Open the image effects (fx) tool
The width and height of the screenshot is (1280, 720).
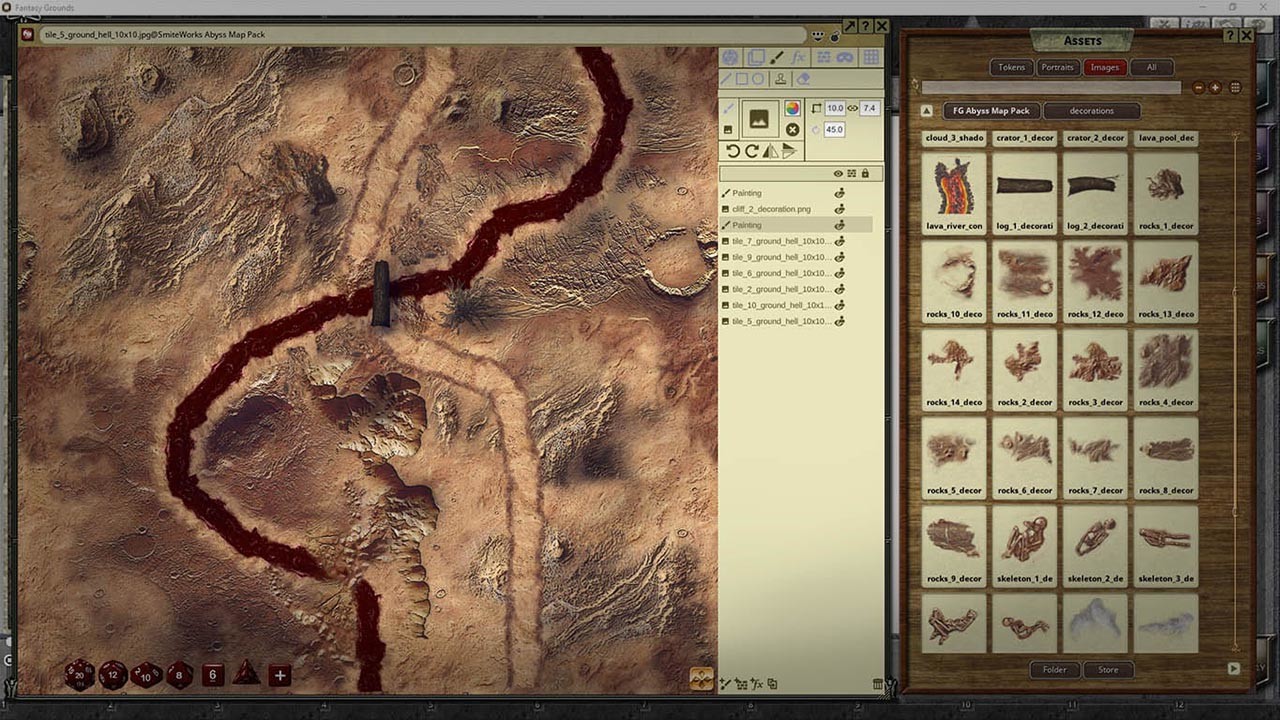pos(798,58)
